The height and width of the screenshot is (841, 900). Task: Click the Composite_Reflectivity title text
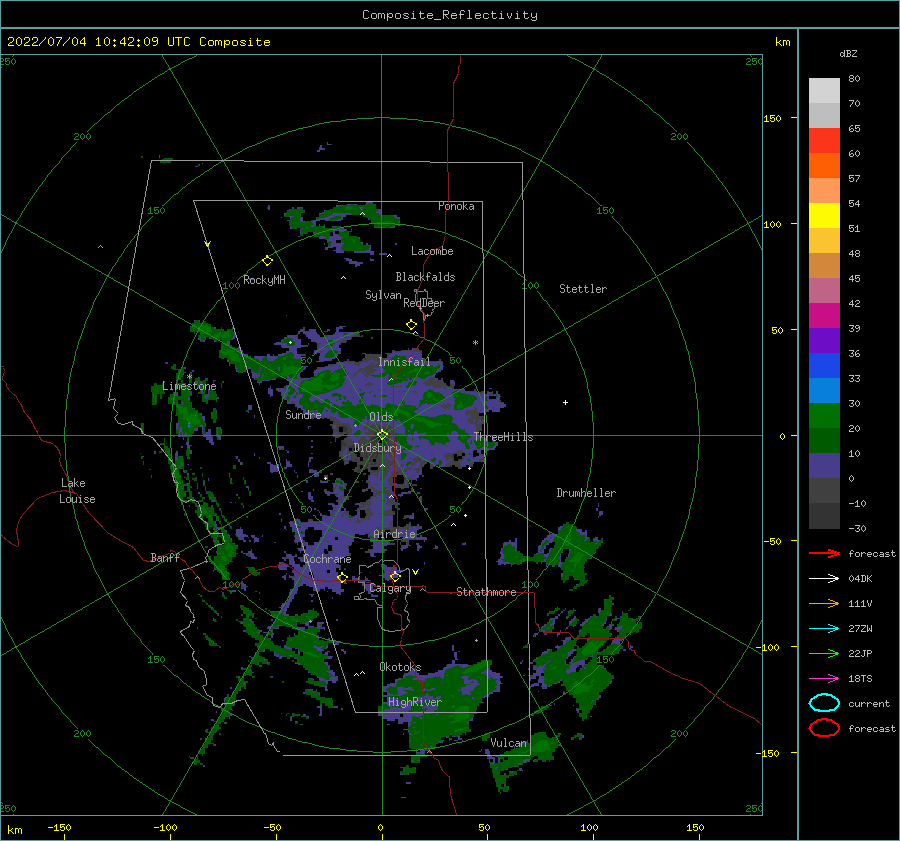(450, 15)
